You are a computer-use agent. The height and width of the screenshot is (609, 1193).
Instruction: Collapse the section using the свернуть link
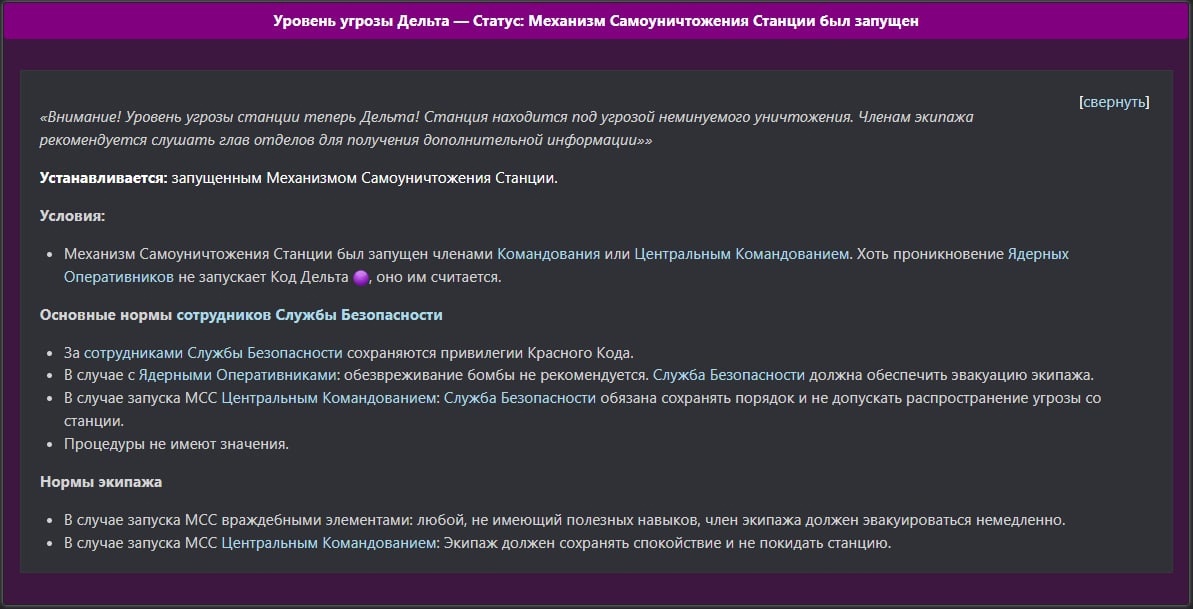[1114, 102]
